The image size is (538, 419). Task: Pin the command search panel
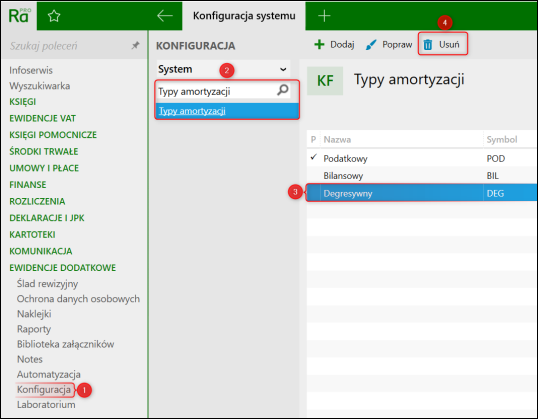136,45
